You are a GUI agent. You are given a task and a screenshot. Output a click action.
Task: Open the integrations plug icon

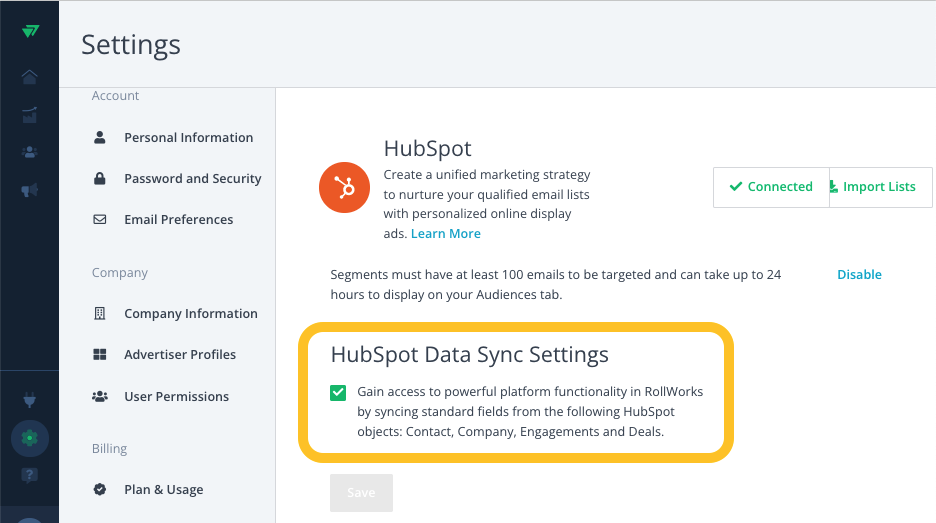[x=29, y=399]
